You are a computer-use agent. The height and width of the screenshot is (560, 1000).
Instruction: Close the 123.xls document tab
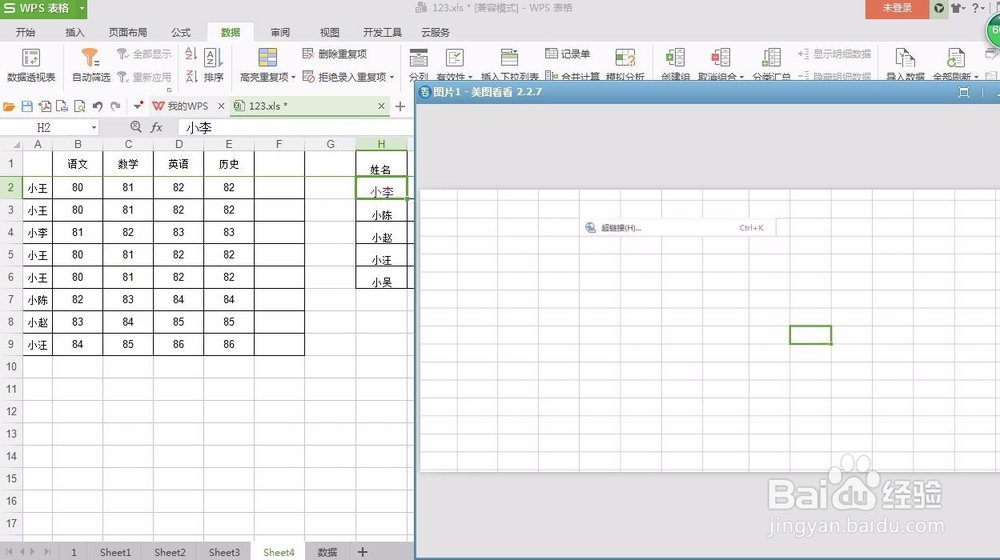[381, 106]
